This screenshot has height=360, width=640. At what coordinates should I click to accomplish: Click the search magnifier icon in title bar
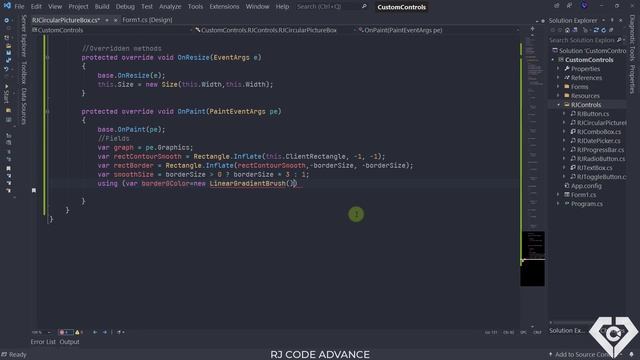coord(364,7)
